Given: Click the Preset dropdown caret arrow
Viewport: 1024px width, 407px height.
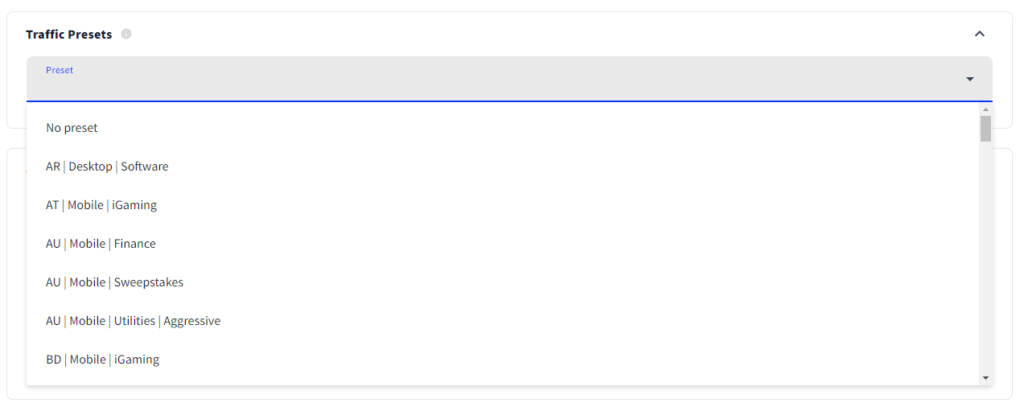Looking at the screenshot, I should pyautogui.click(x=970, y=79).
